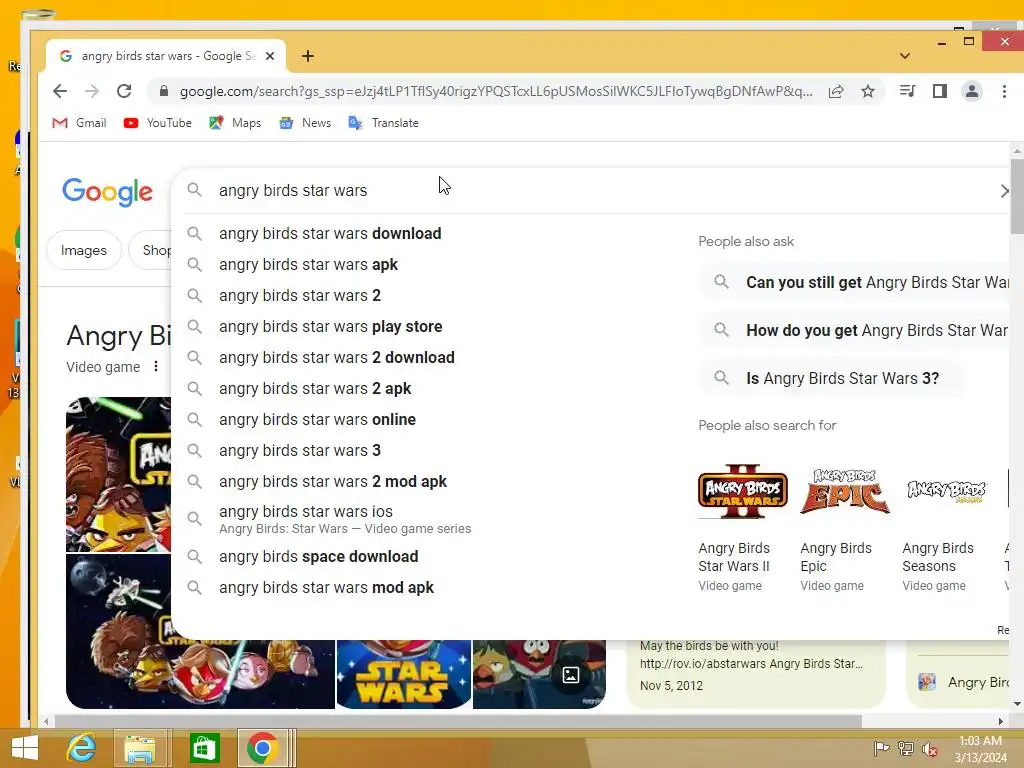Viewport: 1024px width, 768px height.
Task: Open the media control icon in toolbar
Action: pyautogui.click(x=907, y=91)
